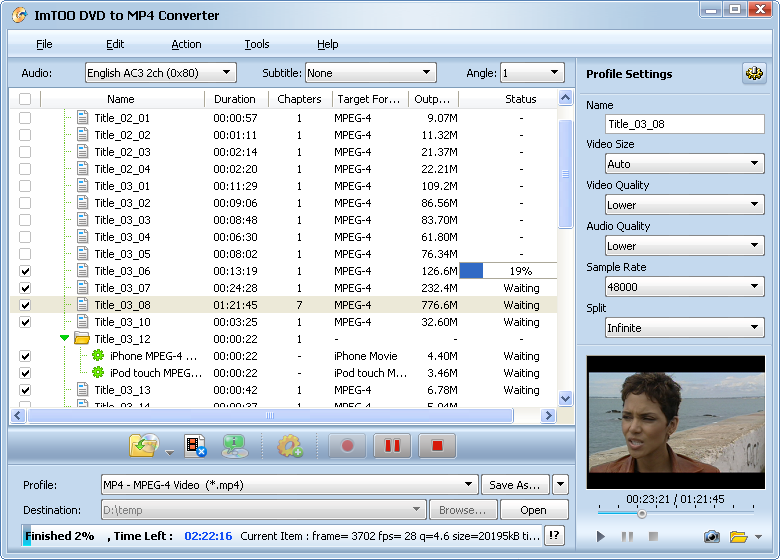Open the arrow menu beside Save As
The width and height of the screenshot is (780, 560).
point(560,484)
